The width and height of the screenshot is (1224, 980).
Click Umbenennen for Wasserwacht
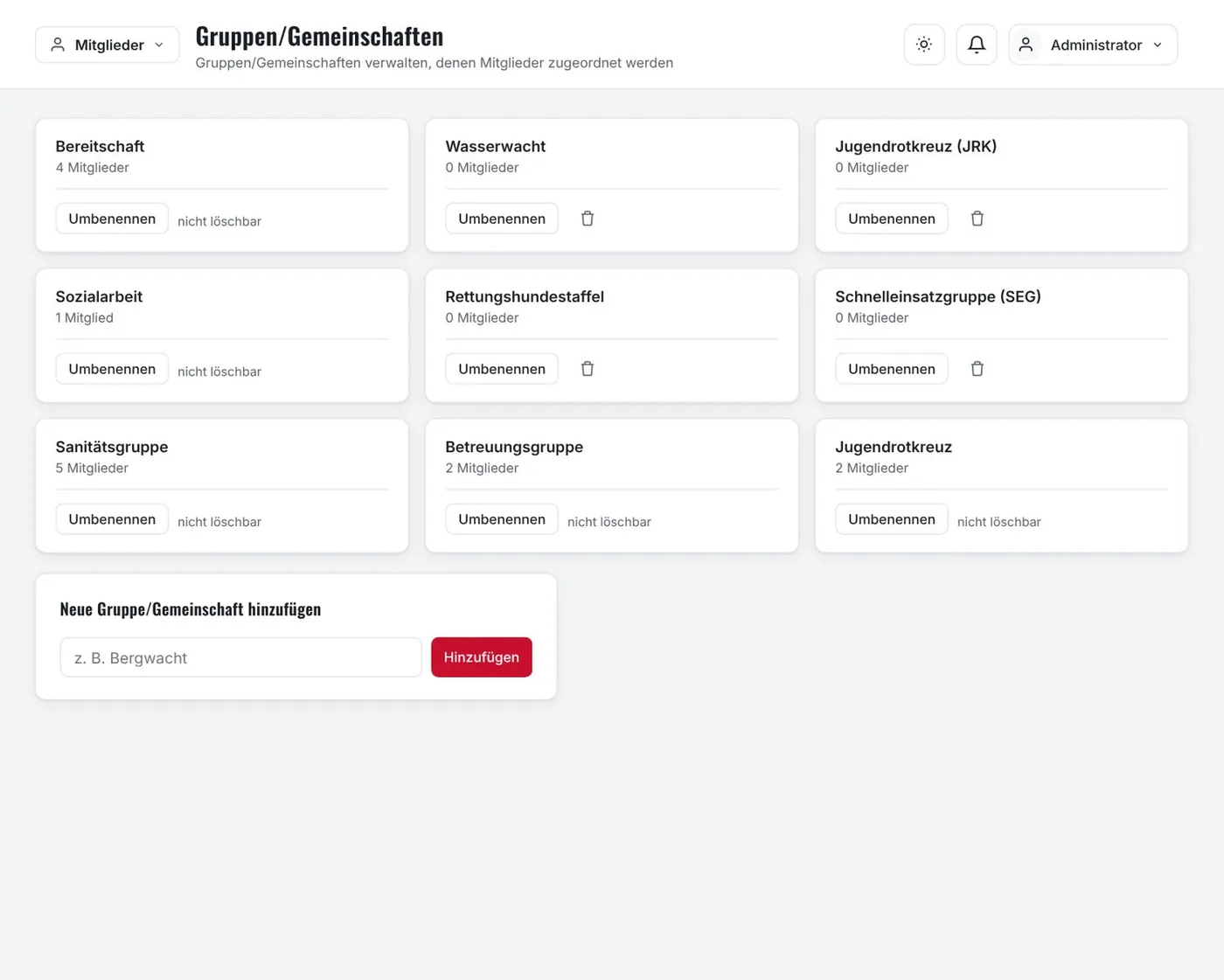coord(502,219)
